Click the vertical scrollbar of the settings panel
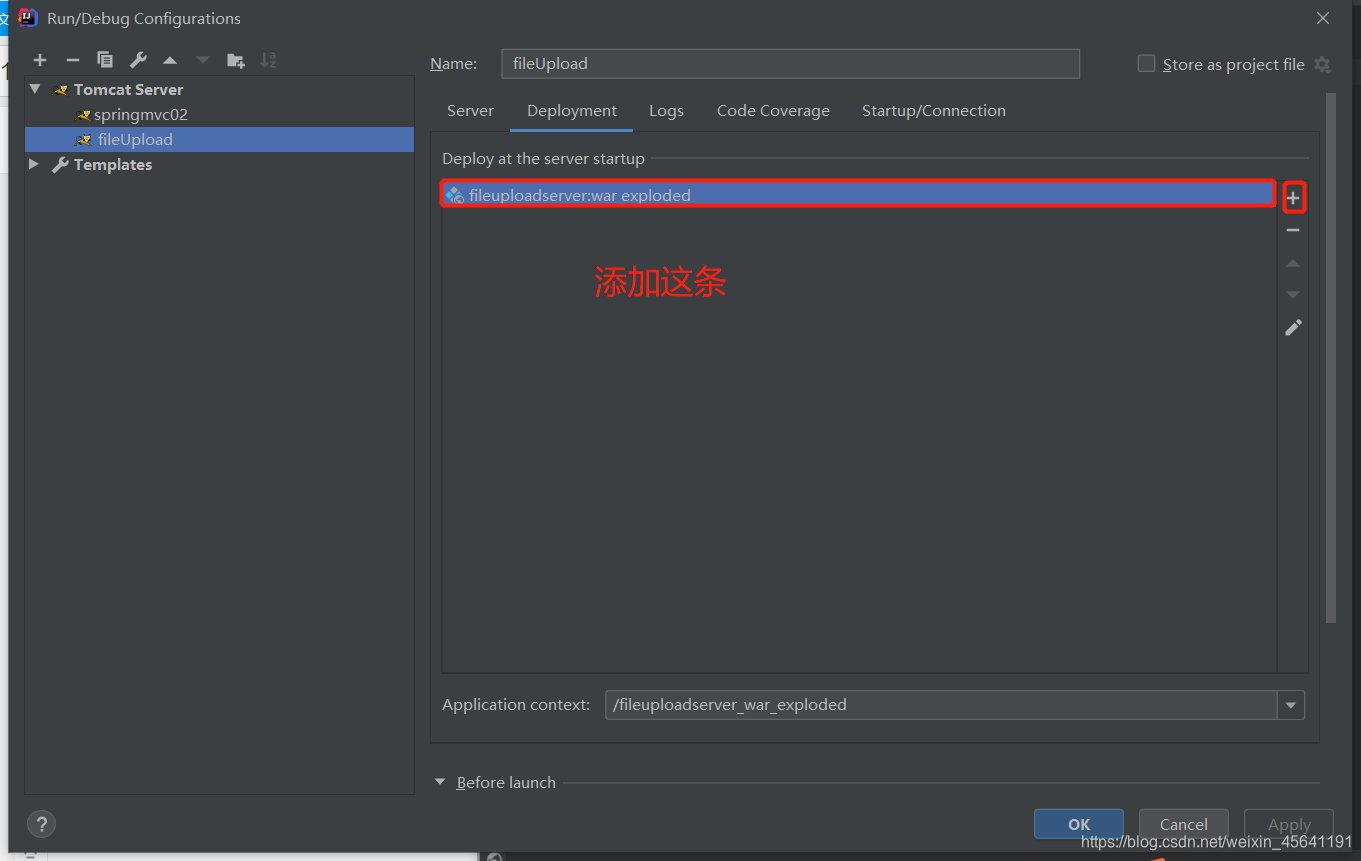 (1331, 358)
